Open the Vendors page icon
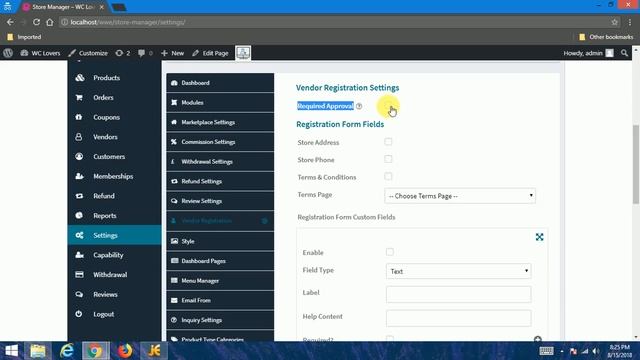The width and height of the screenshot is (640, 360). click(79, 137)
